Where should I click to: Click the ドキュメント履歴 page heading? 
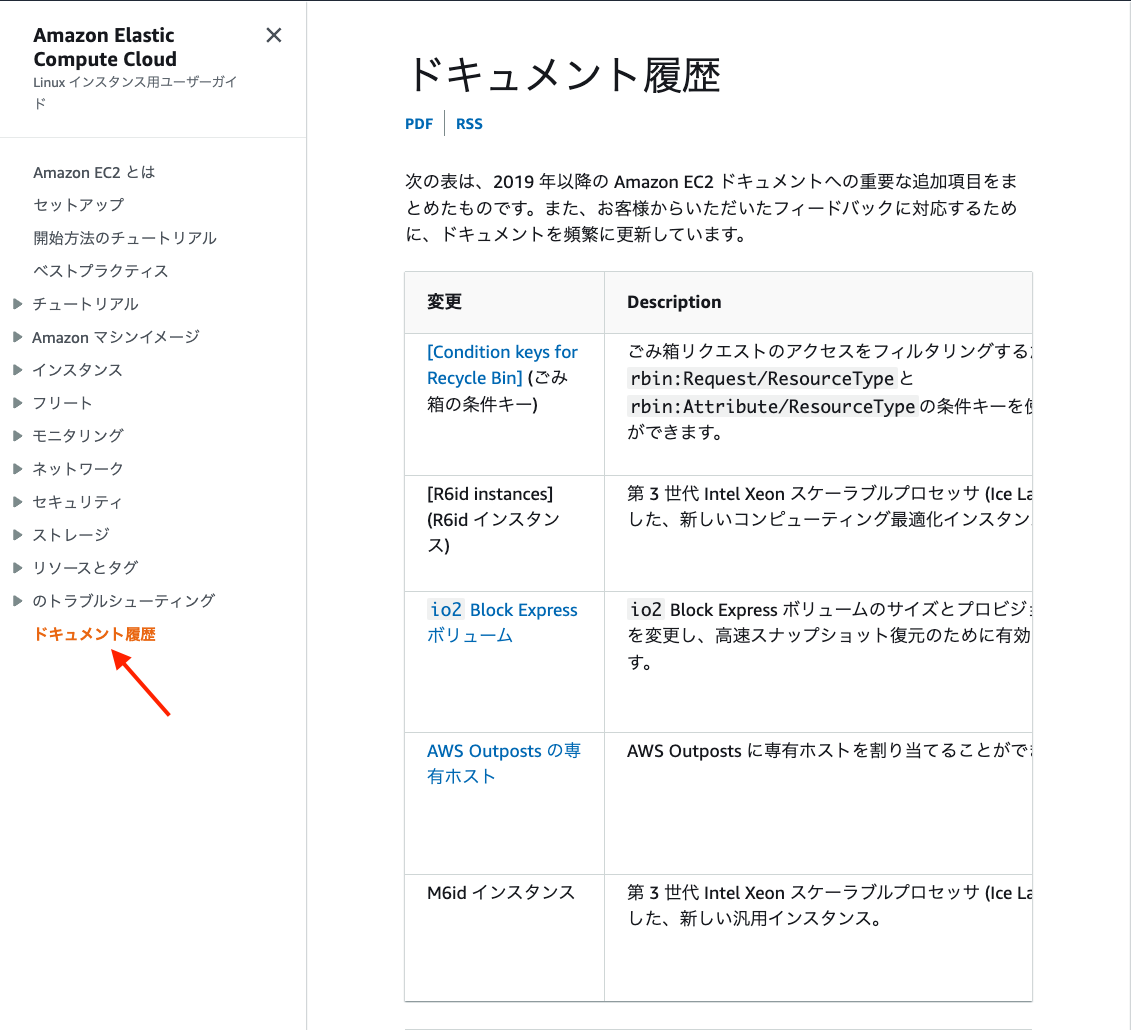point(563,75)
